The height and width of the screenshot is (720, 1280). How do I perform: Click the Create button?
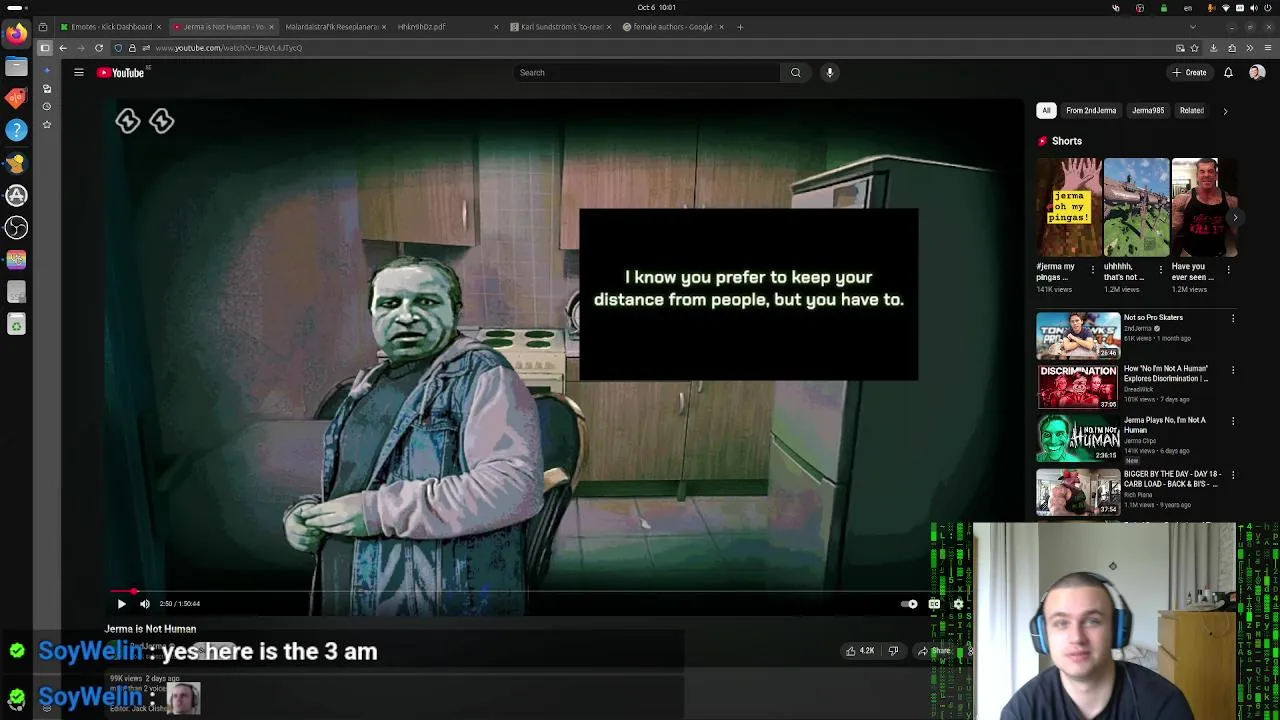click(x=1189, y=72)
